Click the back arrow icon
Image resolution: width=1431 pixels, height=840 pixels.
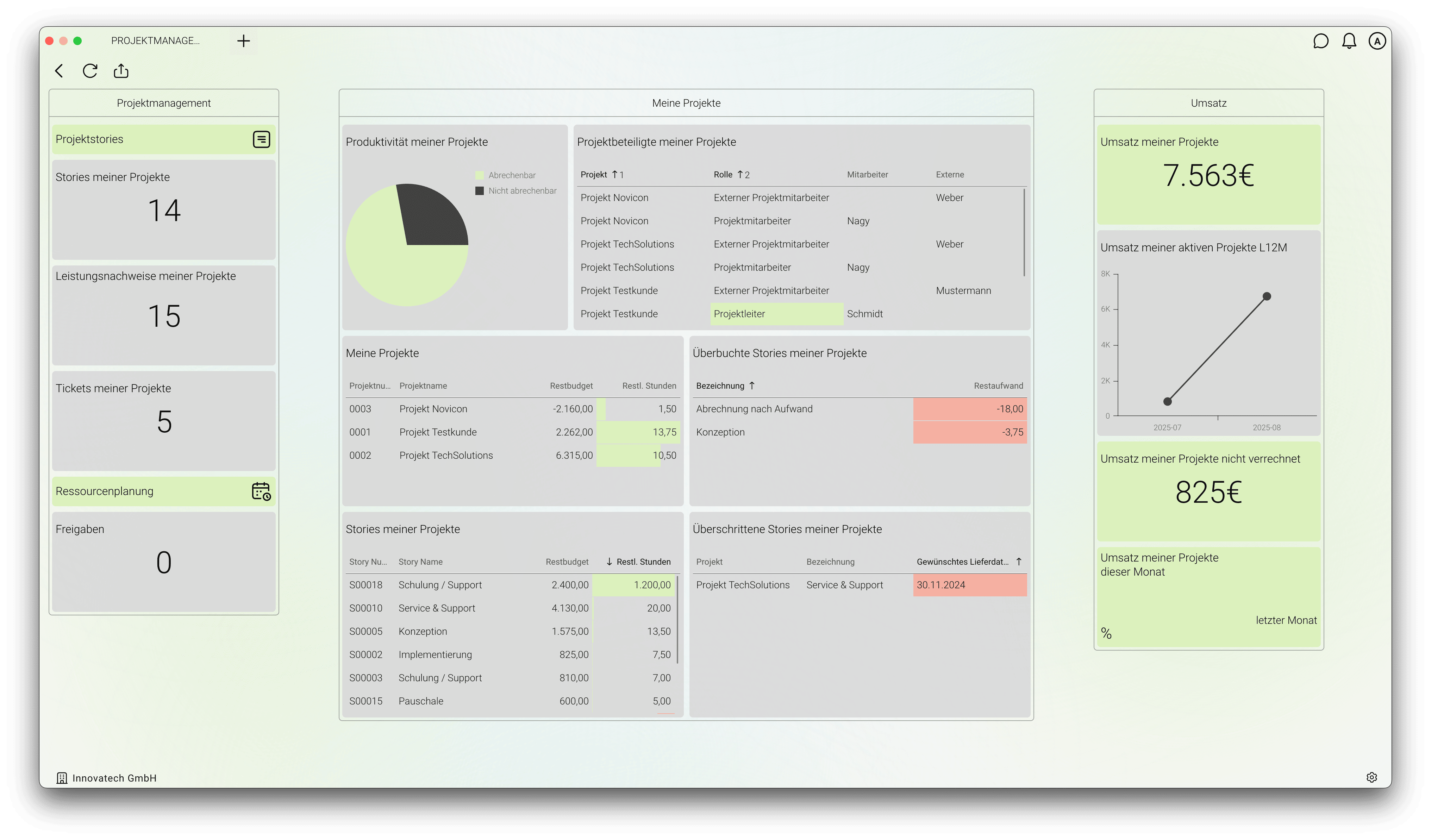point(59,71)
